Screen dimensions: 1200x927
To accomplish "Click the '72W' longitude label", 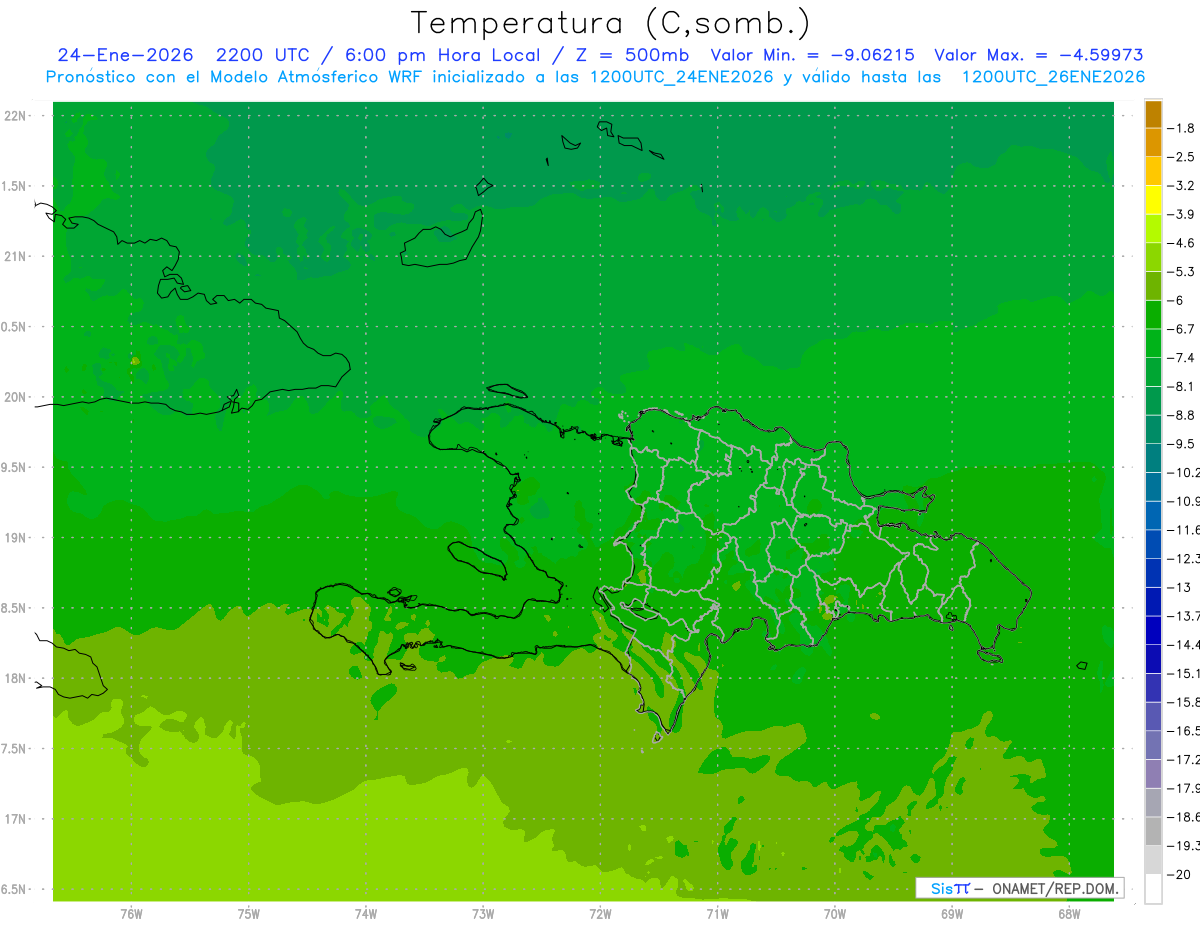I will point(600,914).
